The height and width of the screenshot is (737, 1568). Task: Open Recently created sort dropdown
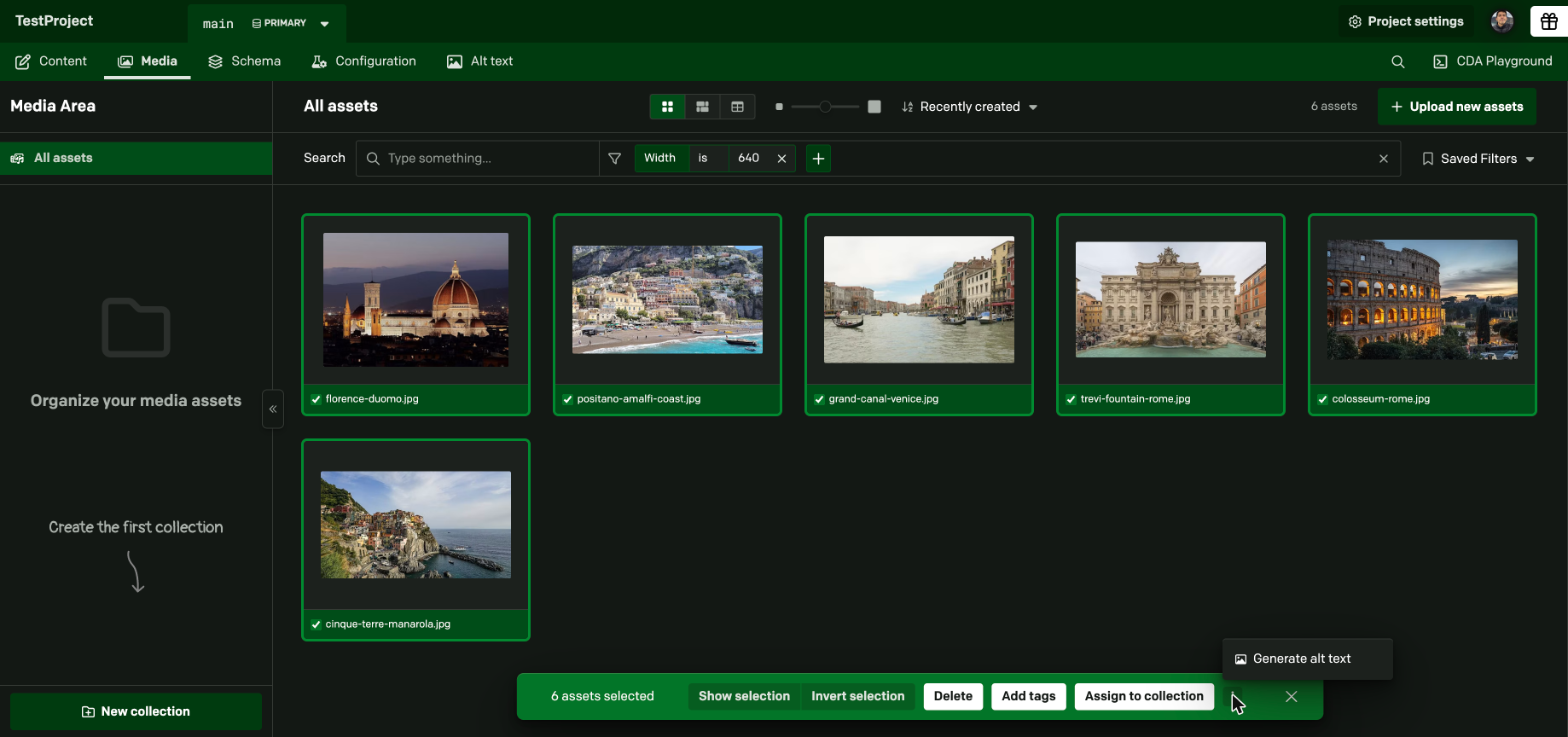[x=969, y=107]
